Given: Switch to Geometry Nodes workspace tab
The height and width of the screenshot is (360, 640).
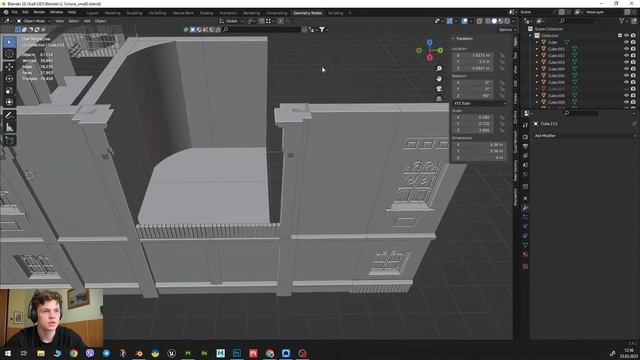Looking at the screenshot, I should tap(307, 13).
